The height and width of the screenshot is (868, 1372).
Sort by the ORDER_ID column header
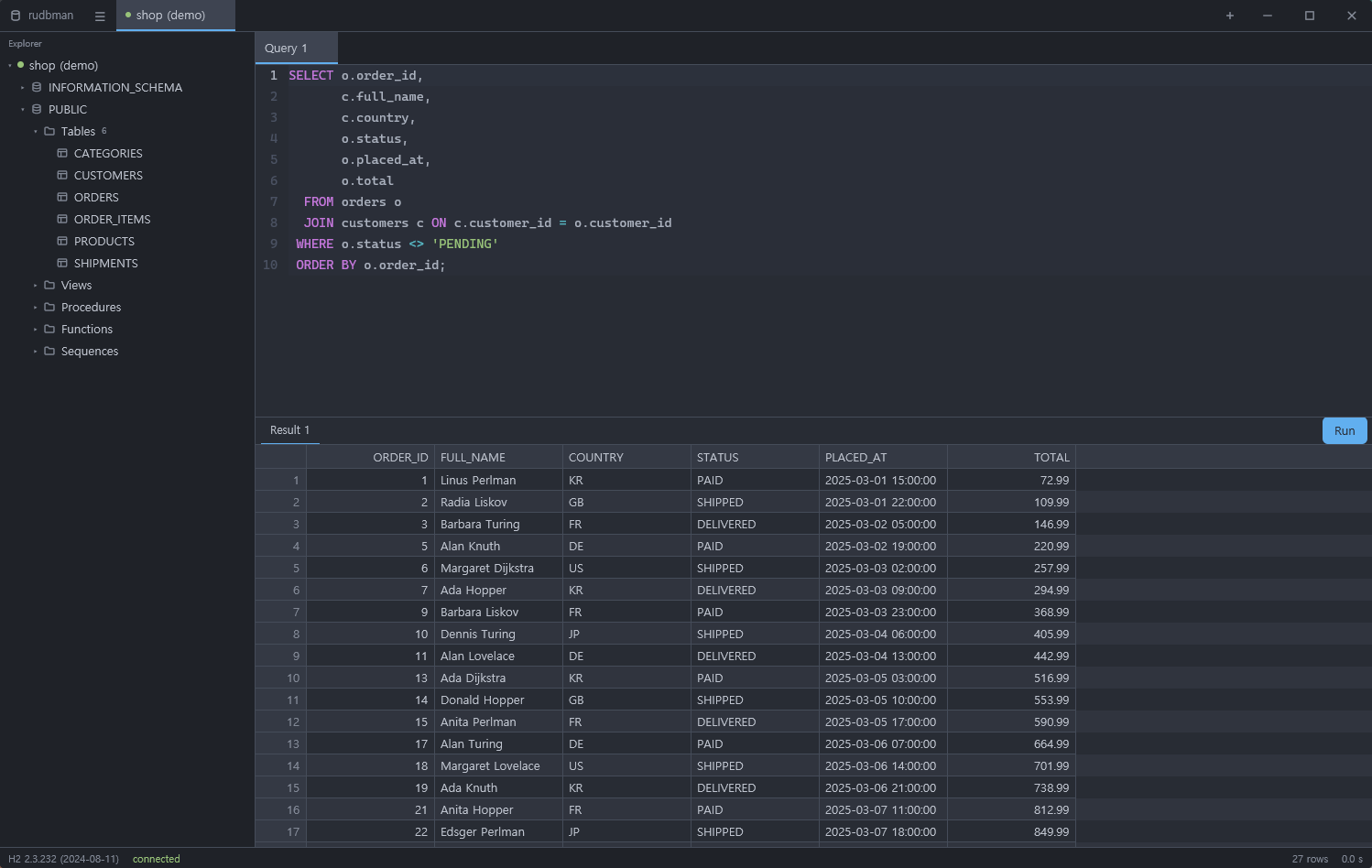pos(370,457)
